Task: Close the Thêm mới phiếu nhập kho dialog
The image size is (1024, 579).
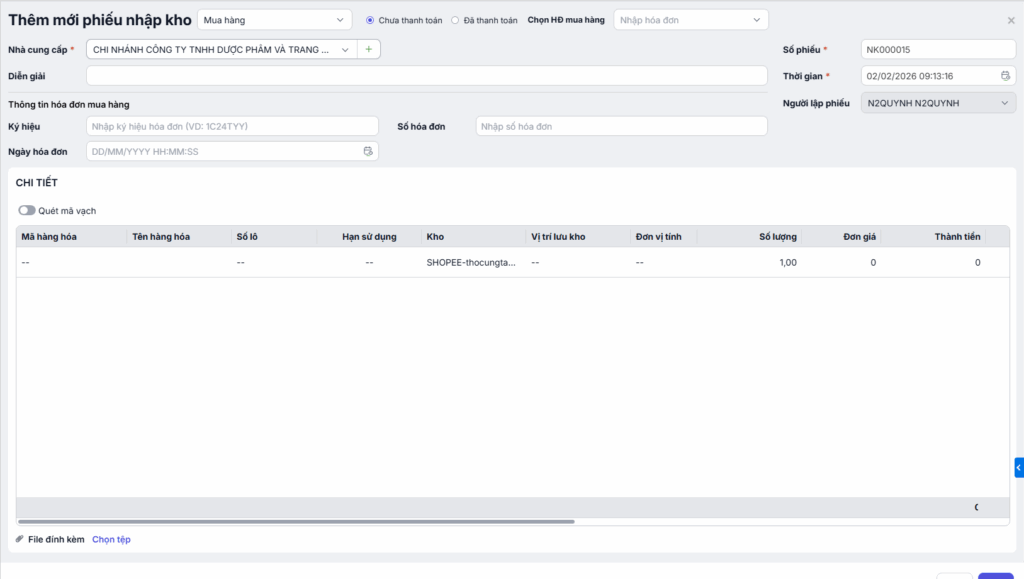Action: [x=1010, y=20]
